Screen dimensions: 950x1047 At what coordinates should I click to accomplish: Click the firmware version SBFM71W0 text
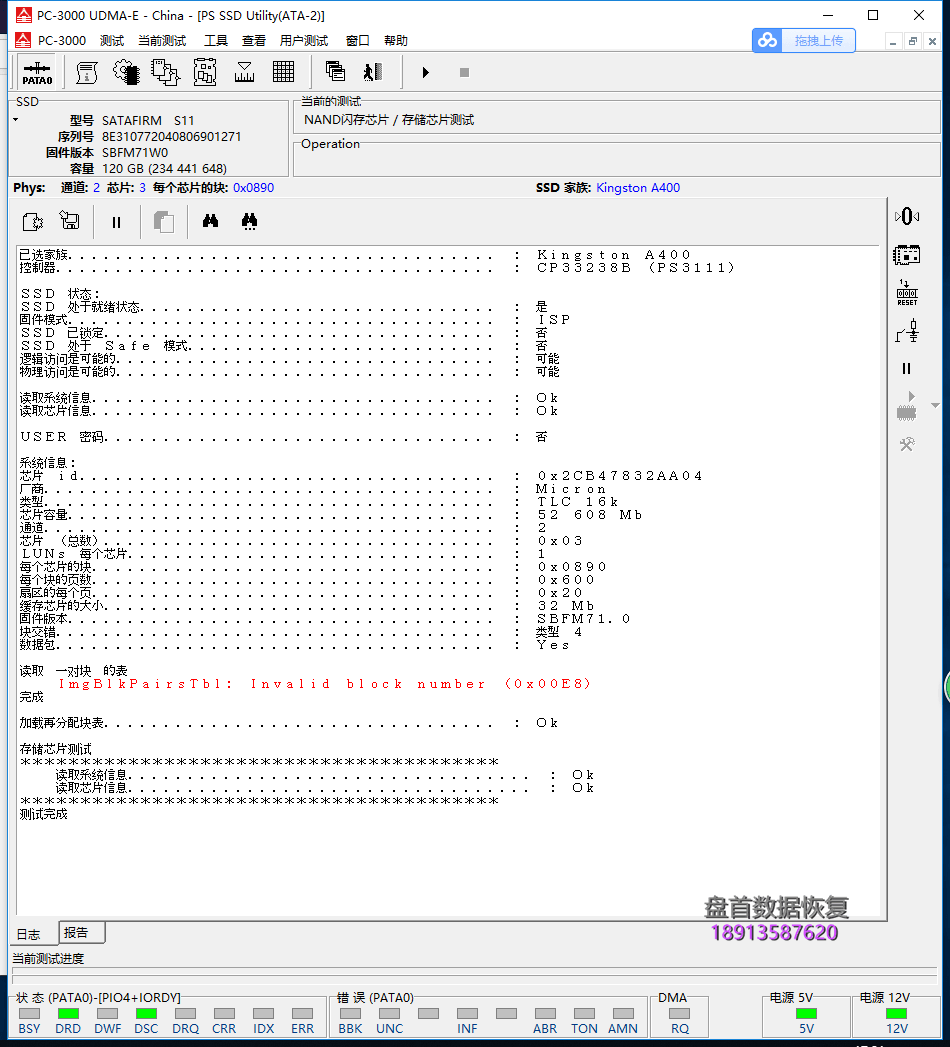(x=135, y=152)
